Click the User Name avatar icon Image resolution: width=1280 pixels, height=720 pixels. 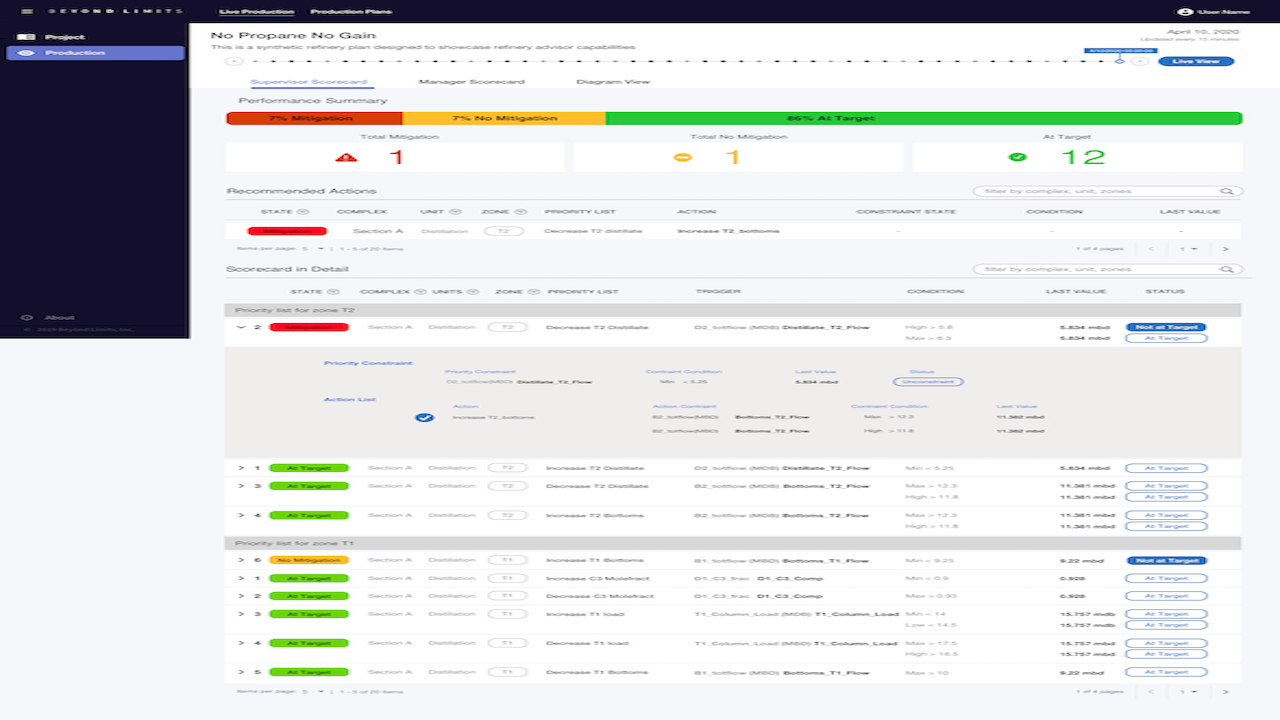[x=1185, y=11]
